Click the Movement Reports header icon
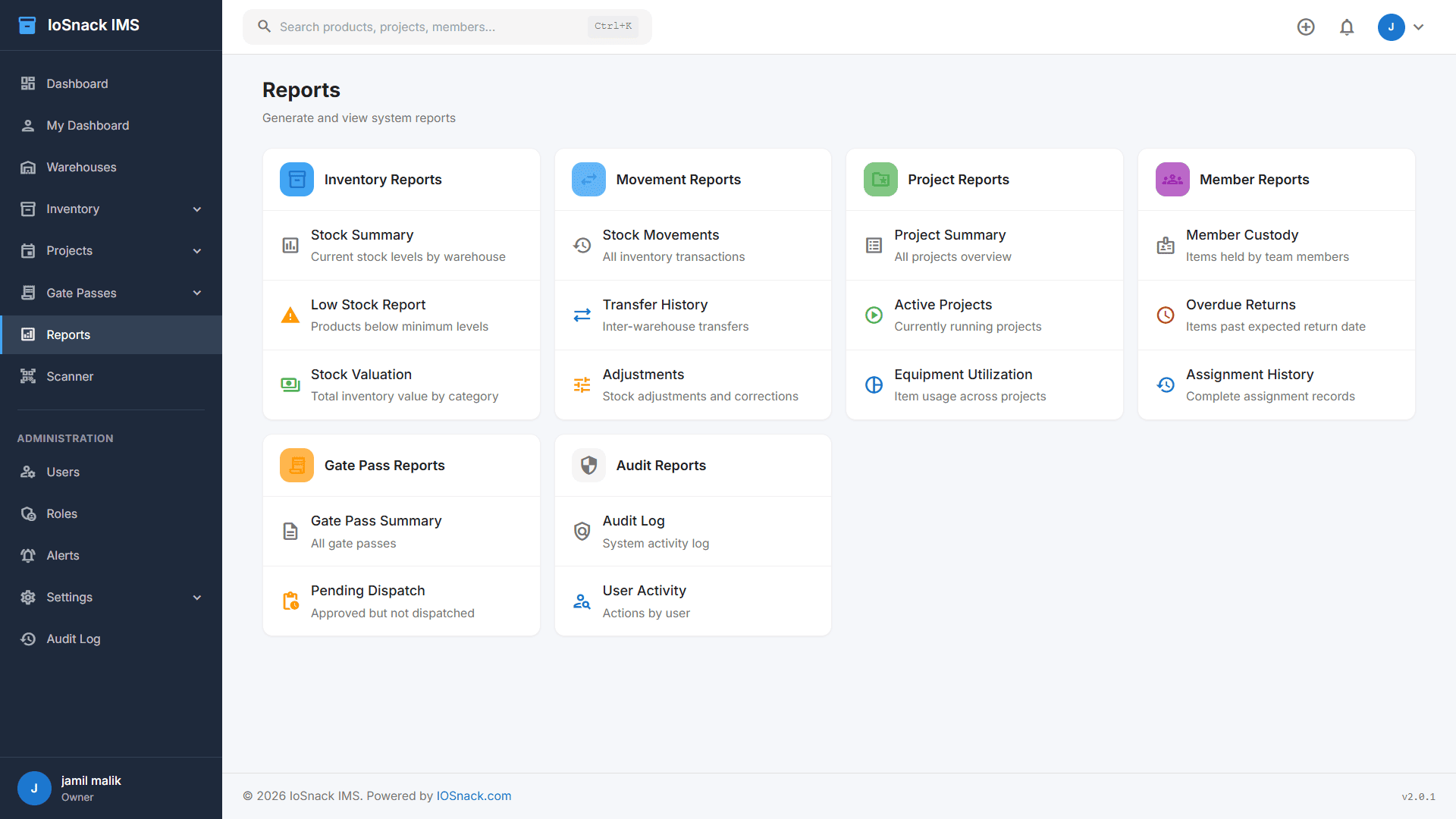This screenshot has width=1456, height=819. 588,180
